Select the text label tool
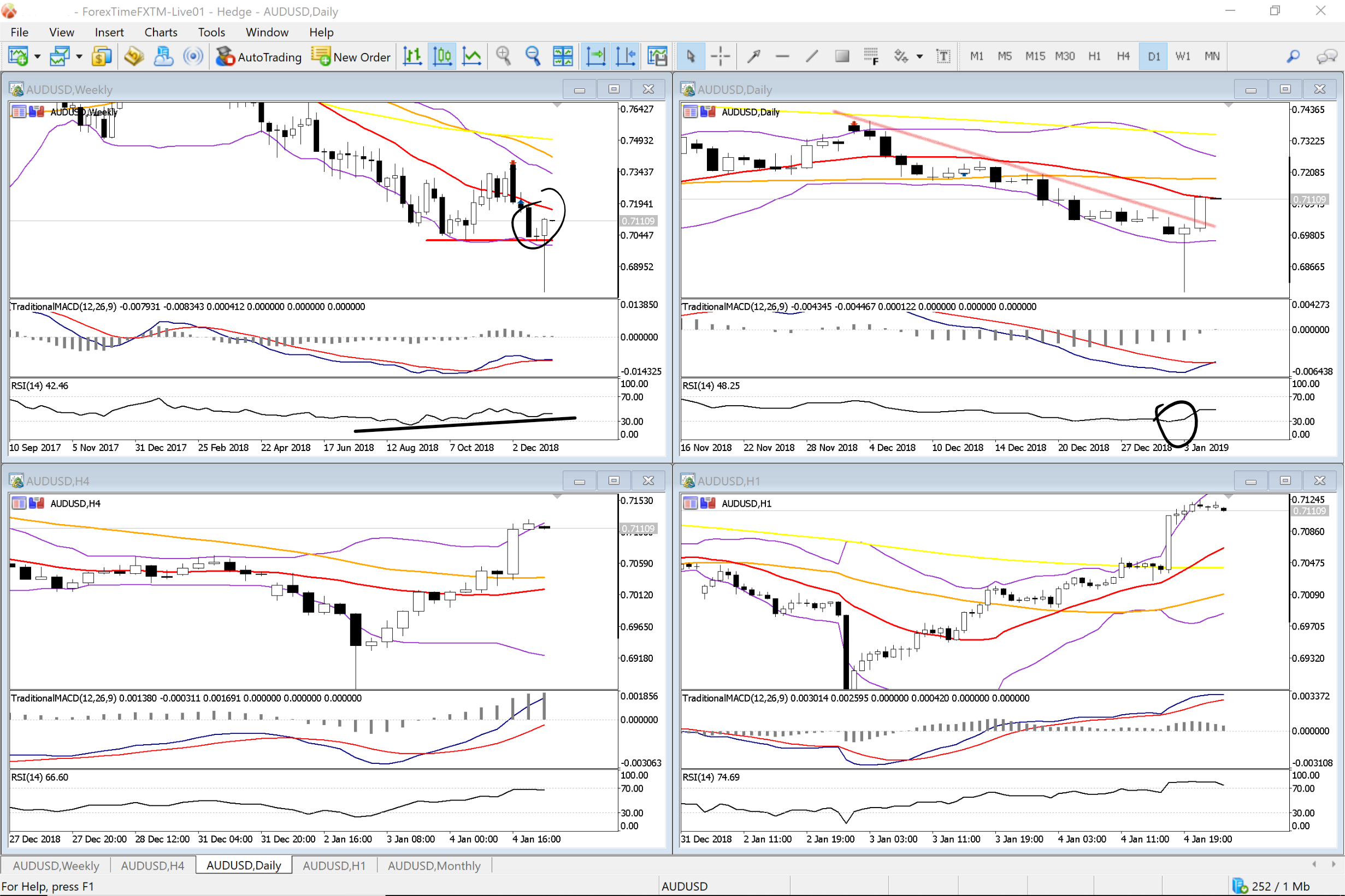1345x896 pixels. pyautogui.click(x=943, y=57)
